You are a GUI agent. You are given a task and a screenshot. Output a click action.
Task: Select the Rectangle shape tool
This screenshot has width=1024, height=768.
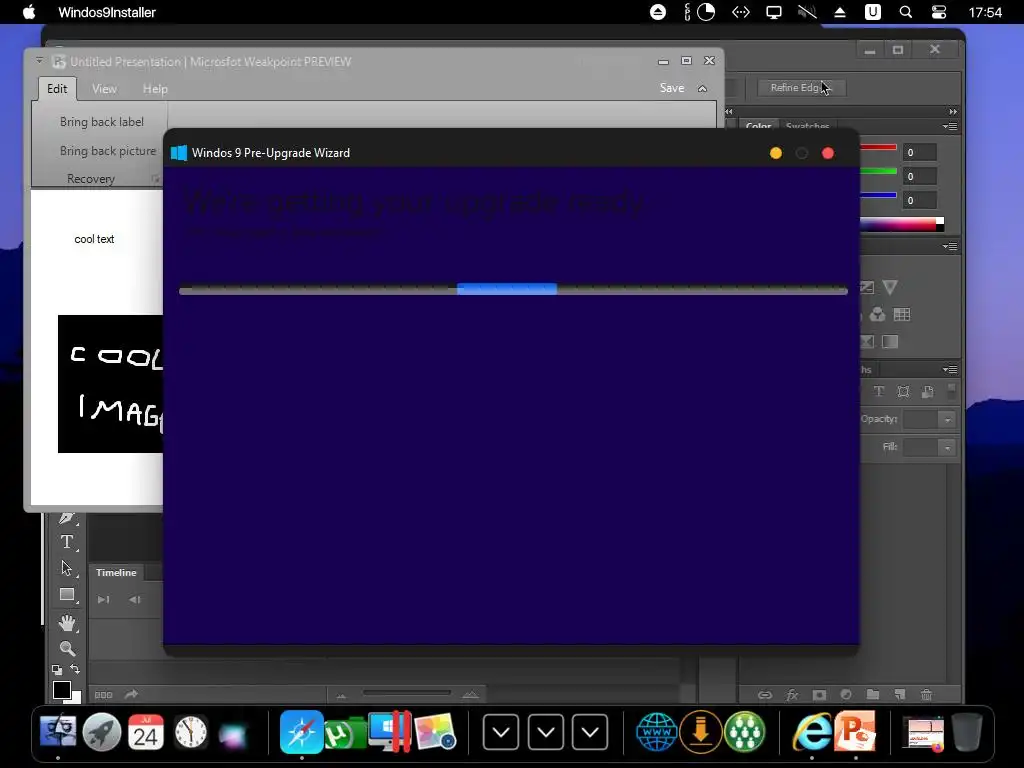coord(67,594)
